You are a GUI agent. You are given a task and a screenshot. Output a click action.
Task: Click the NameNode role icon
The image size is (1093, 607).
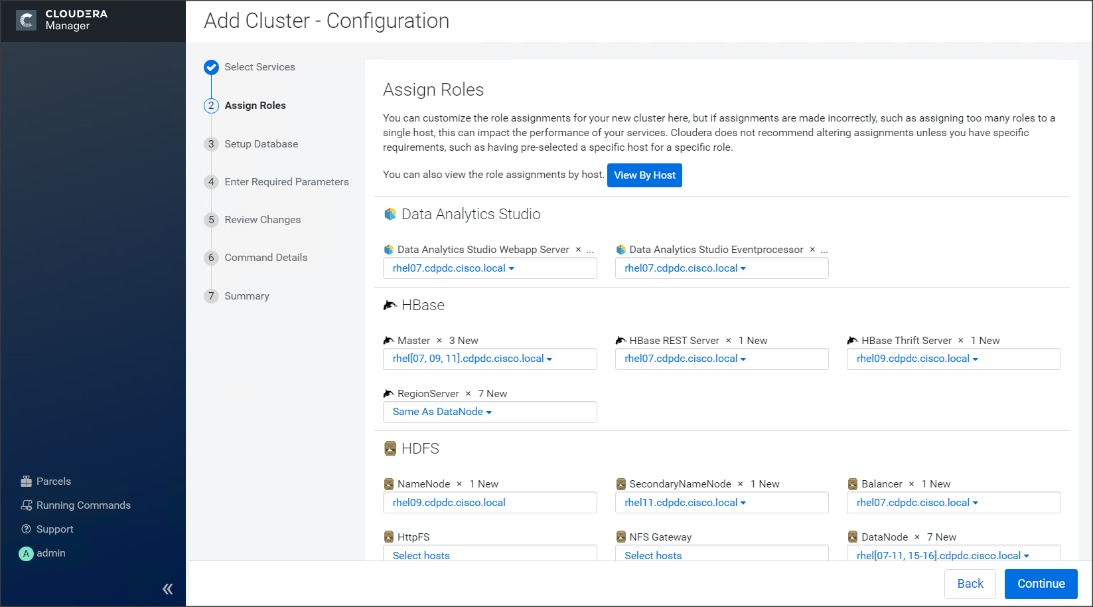click(389, 484)
